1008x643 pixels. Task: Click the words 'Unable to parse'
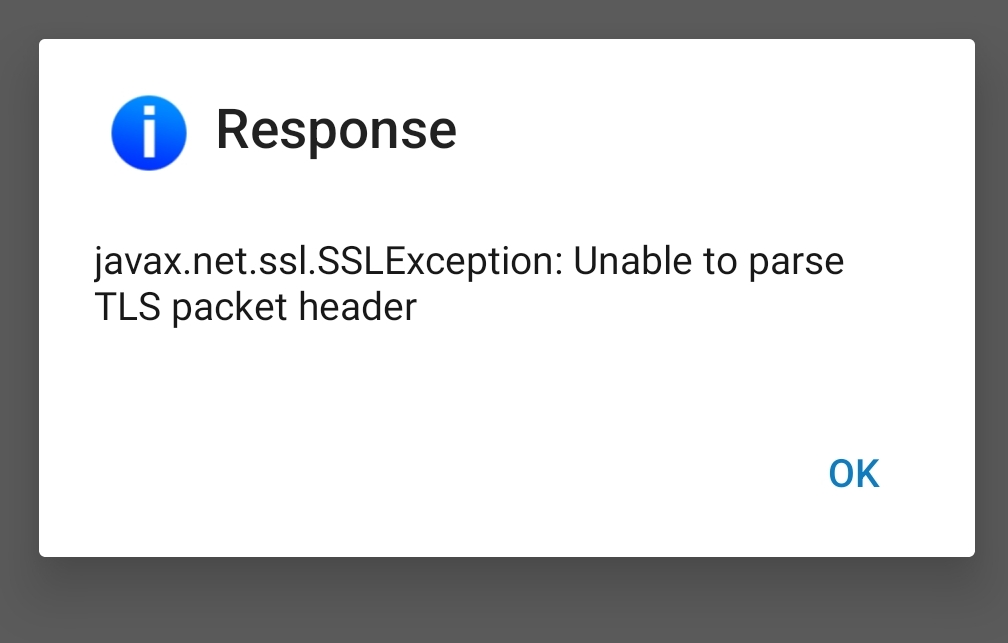(x=708, y=262)
